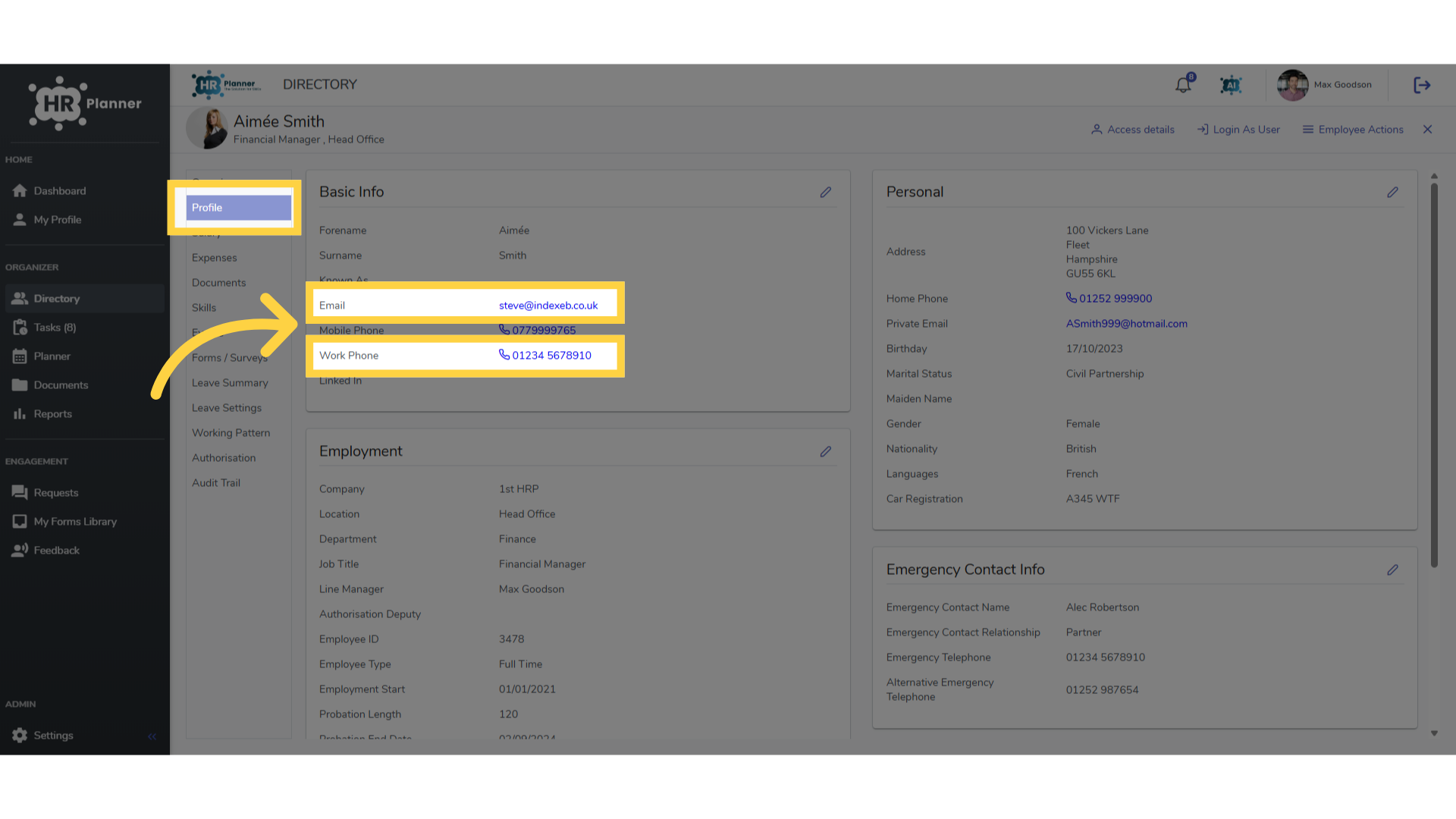Edit Basic Info with pencil icon
This screenshot has height=819, width=1456.
(x=826, y=193)
